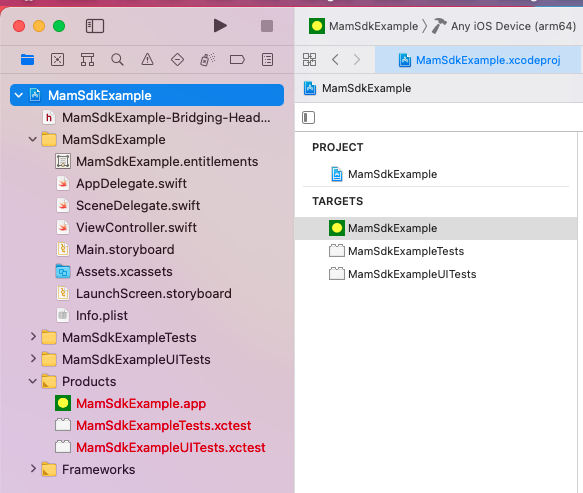Open the Debug navigator spray icon
This screenshot has height=493, width=583.
click(207, 59)
